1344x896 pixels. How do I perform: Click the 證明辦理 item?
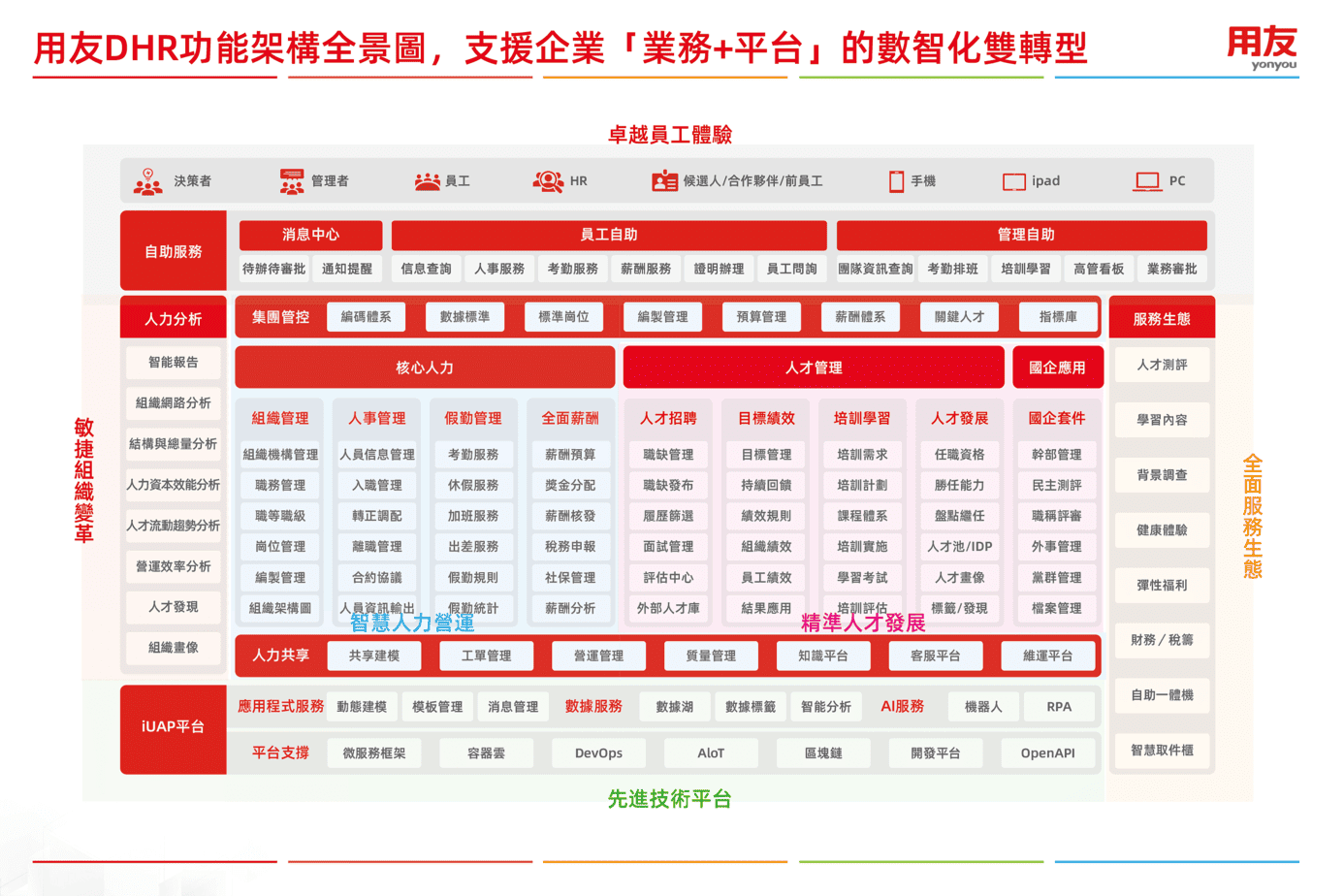click(719, 269)
